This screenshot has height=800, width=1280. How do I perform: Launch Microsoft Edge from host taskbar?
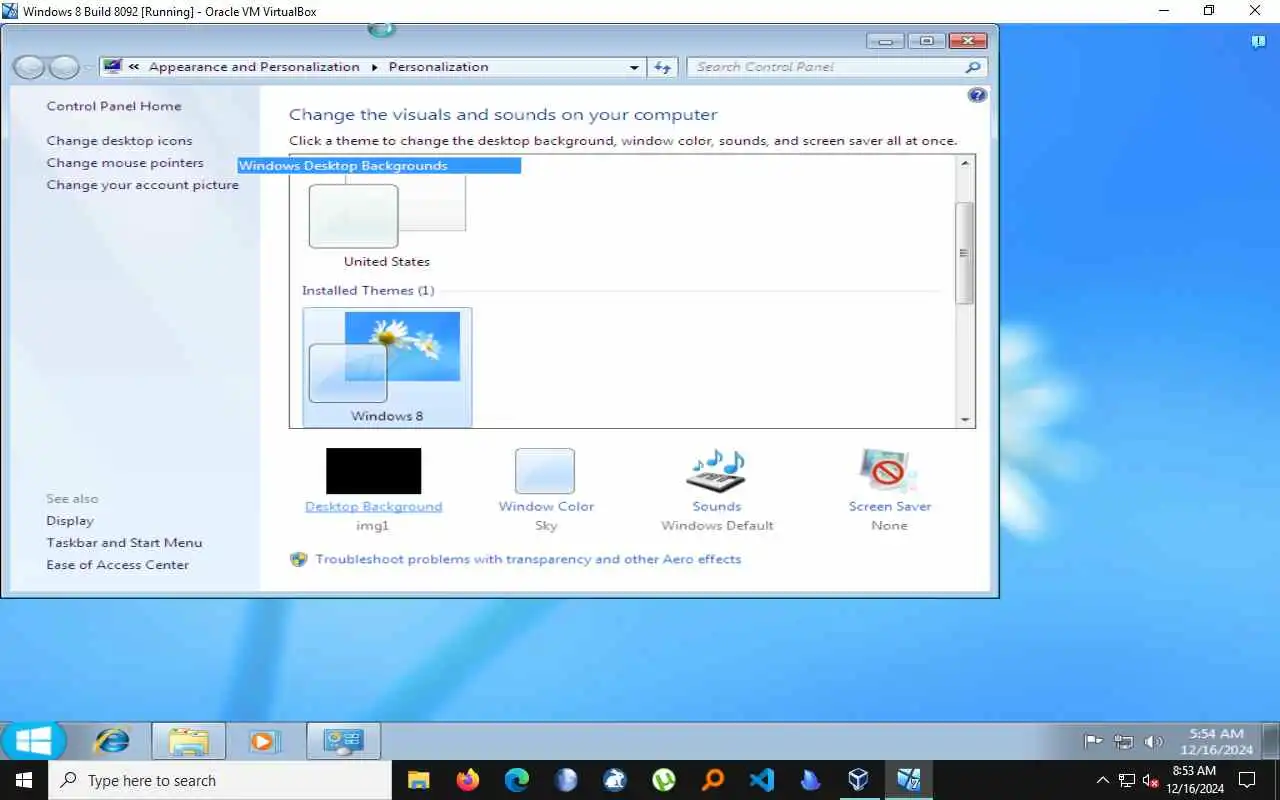tap(516, 780)
